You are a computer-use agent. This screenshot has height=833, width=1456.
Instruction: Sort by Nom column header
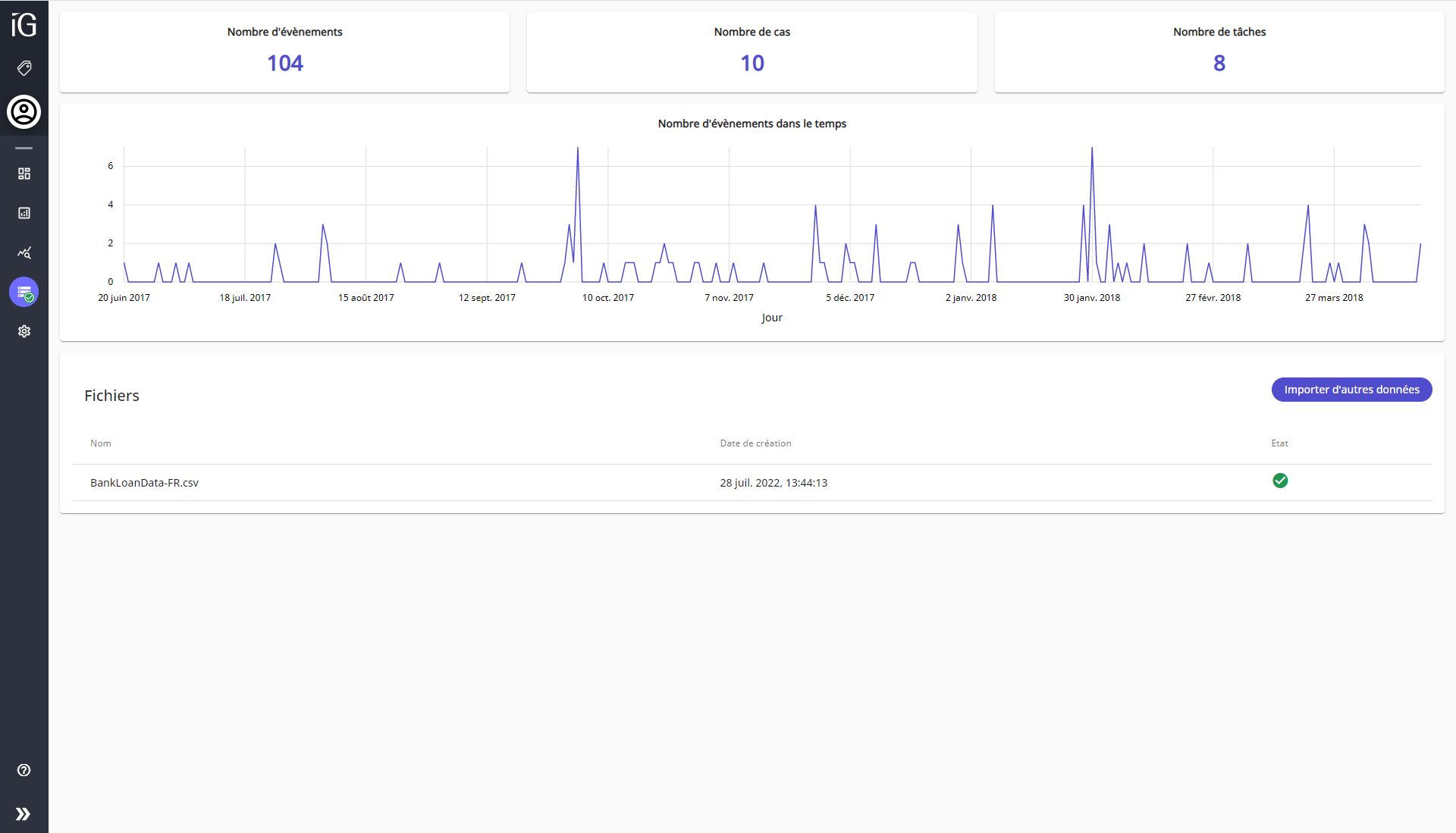click(x=101, y=443)
